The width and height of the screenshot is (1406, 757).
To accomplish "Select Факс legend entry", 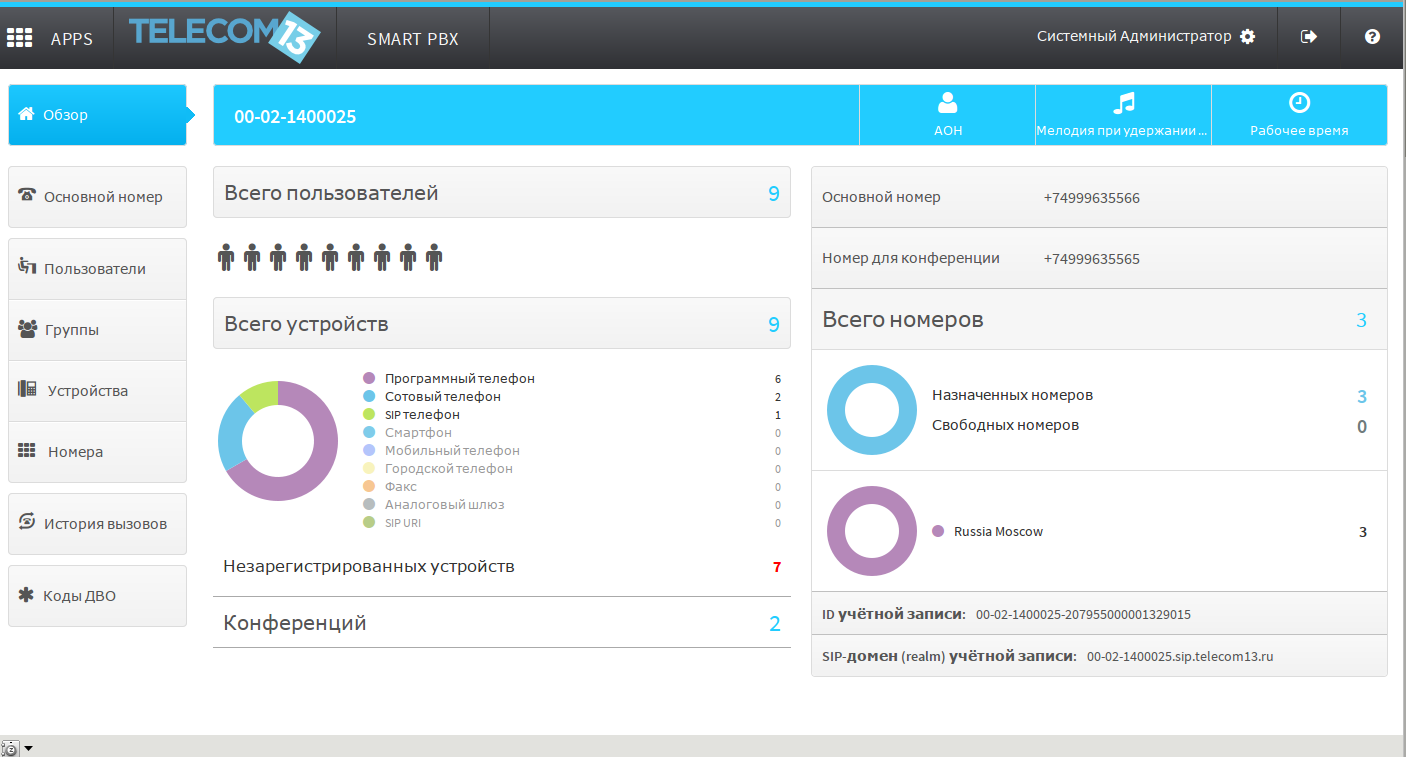I will (x=401, y=487).
